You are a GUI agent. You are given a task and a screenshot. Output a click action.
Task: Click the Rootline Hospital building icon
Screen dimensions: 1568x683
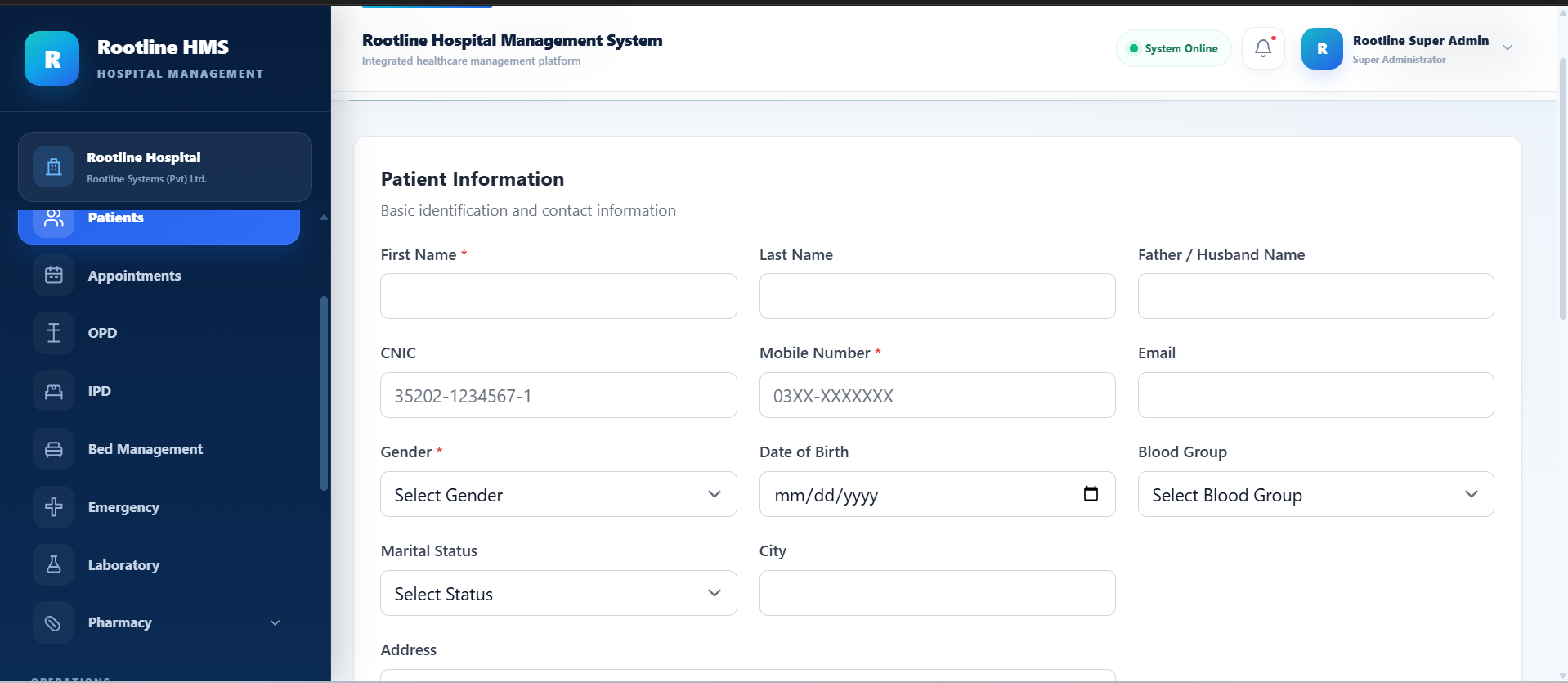pos(54,167)
